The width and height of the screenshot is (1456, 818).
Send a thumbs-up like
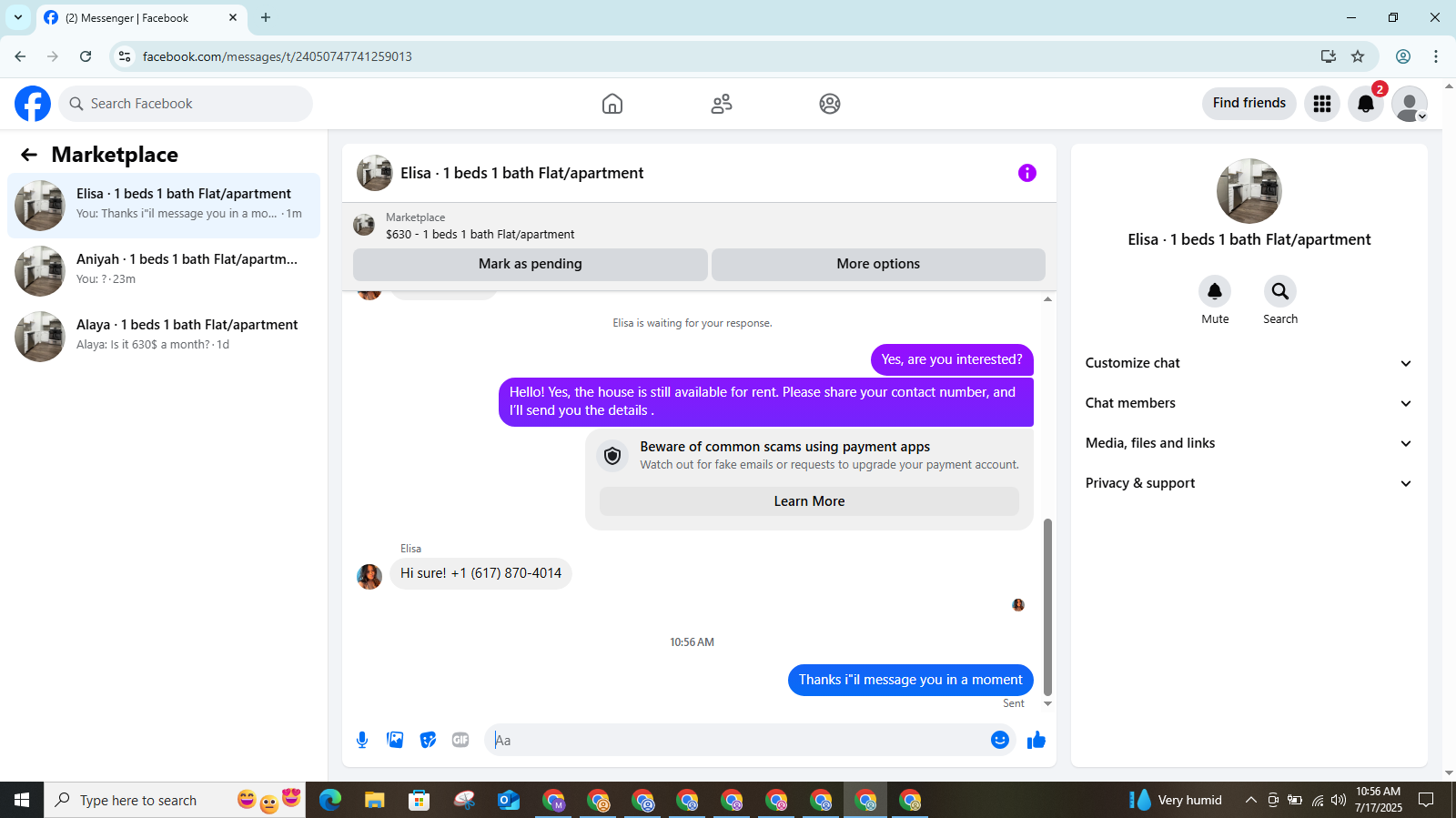[x=1036, y=740]
